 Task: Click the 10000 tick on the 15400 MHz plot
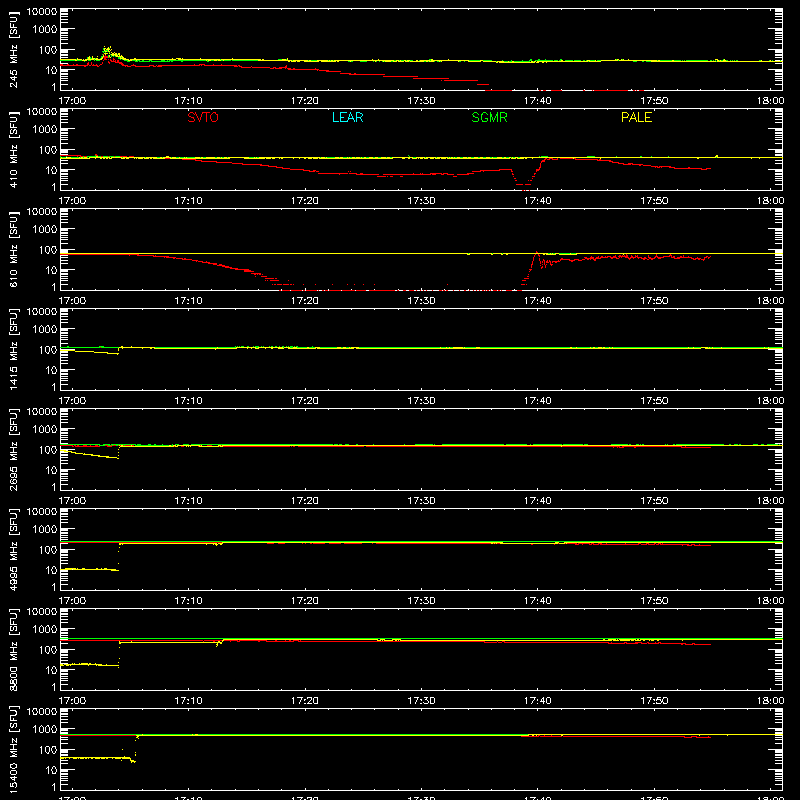coord(42,712)
